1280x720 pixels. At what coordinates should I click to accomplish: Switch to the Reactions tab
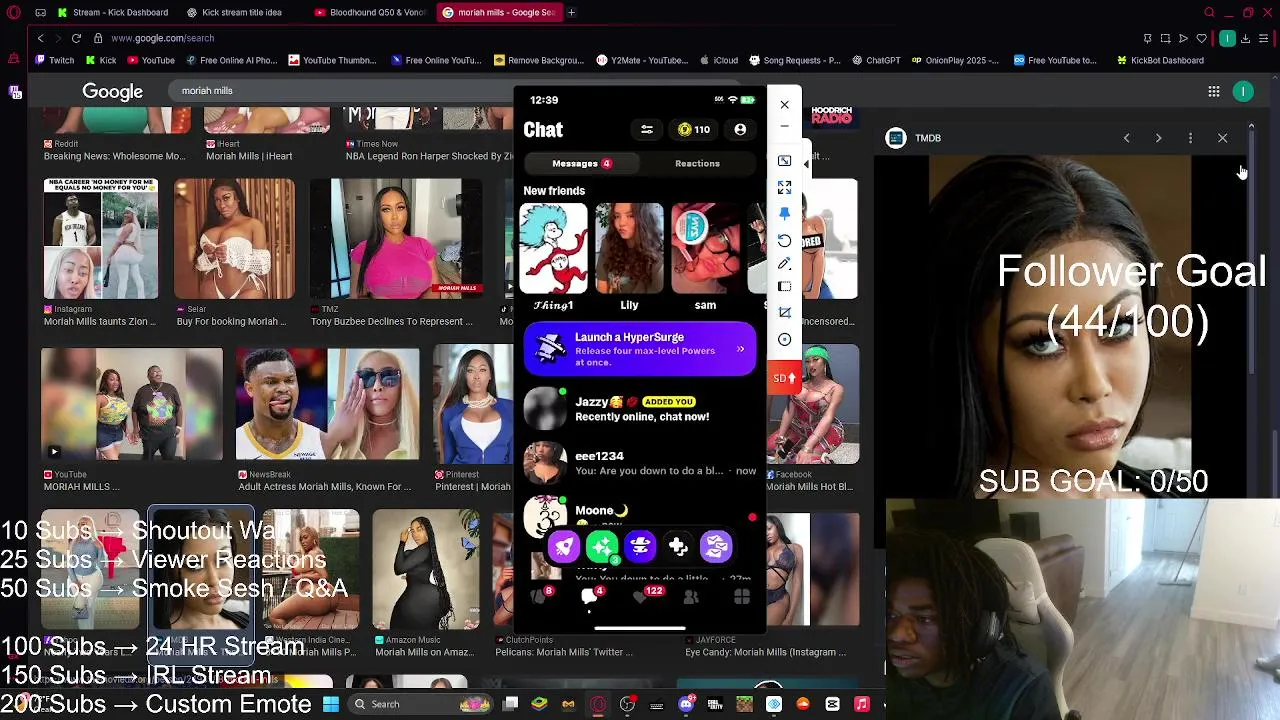[697, 163]
